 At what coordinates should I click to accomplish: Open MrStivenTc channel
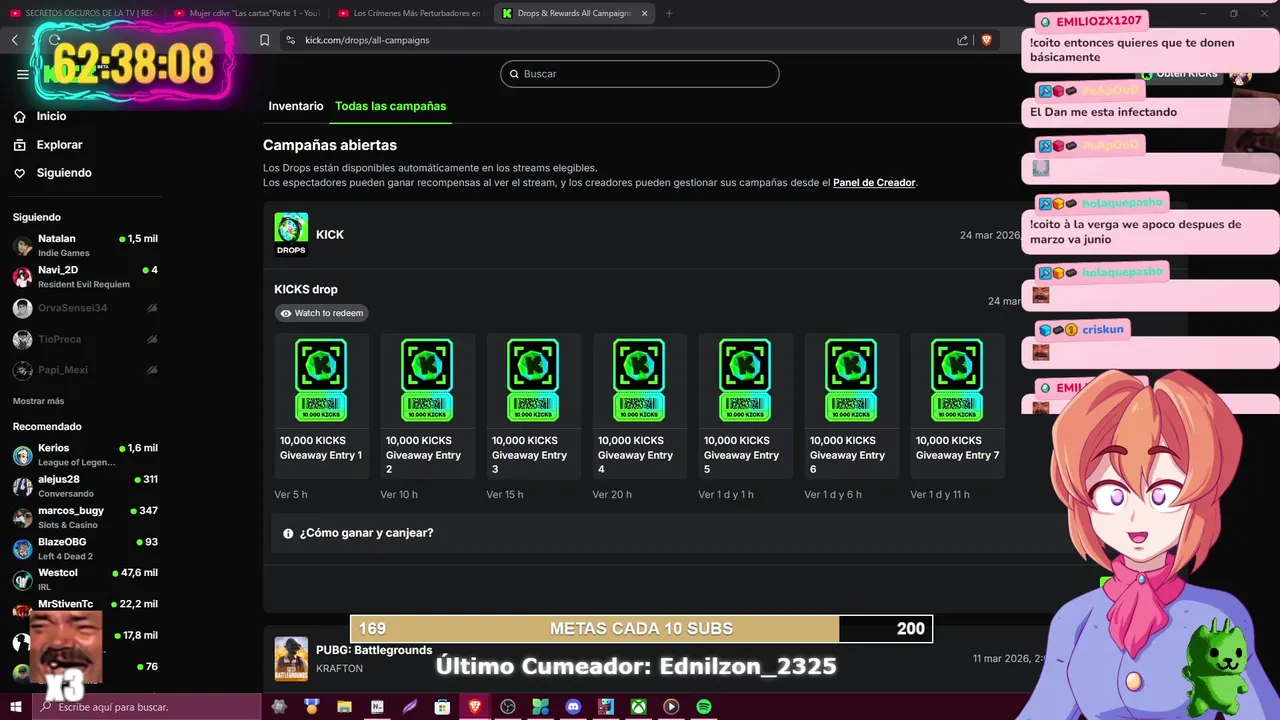tap(85, 604)
